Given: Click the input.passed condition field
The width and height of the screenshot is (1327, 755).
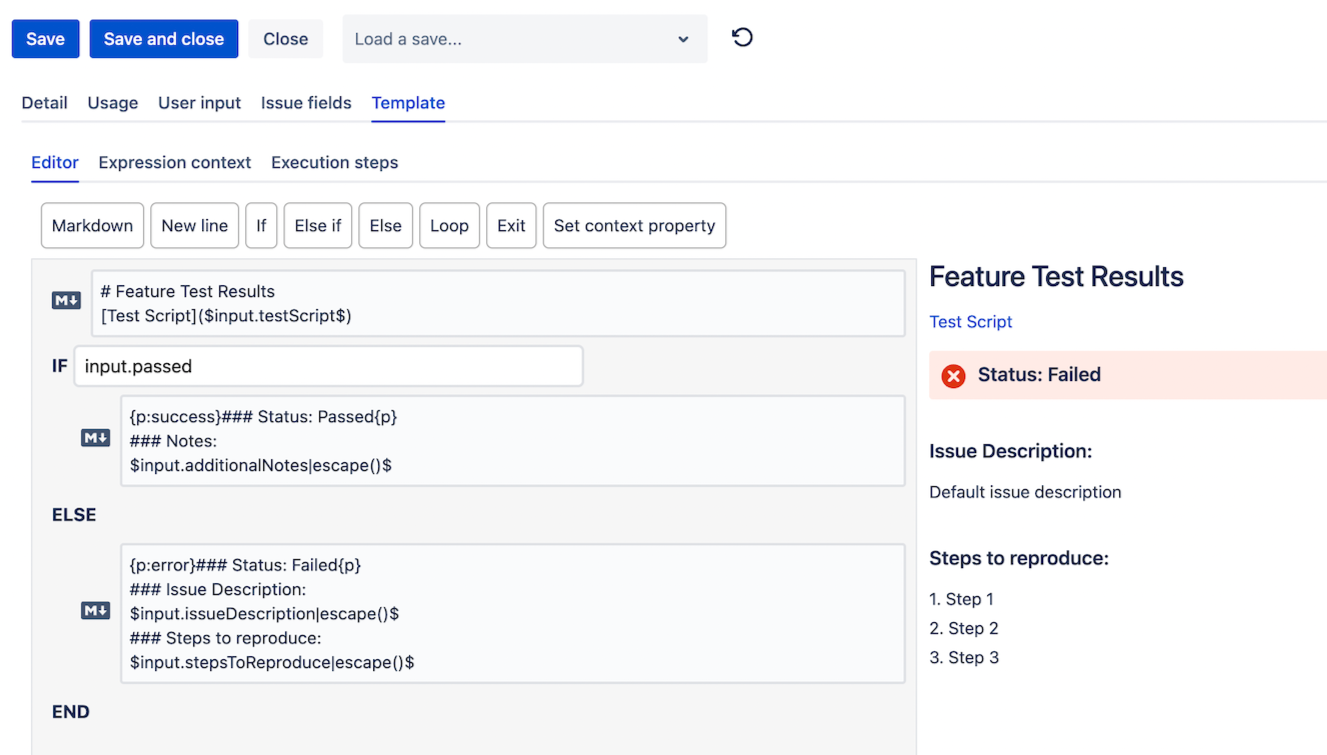Looking at the screenshot, I should 328,365.
